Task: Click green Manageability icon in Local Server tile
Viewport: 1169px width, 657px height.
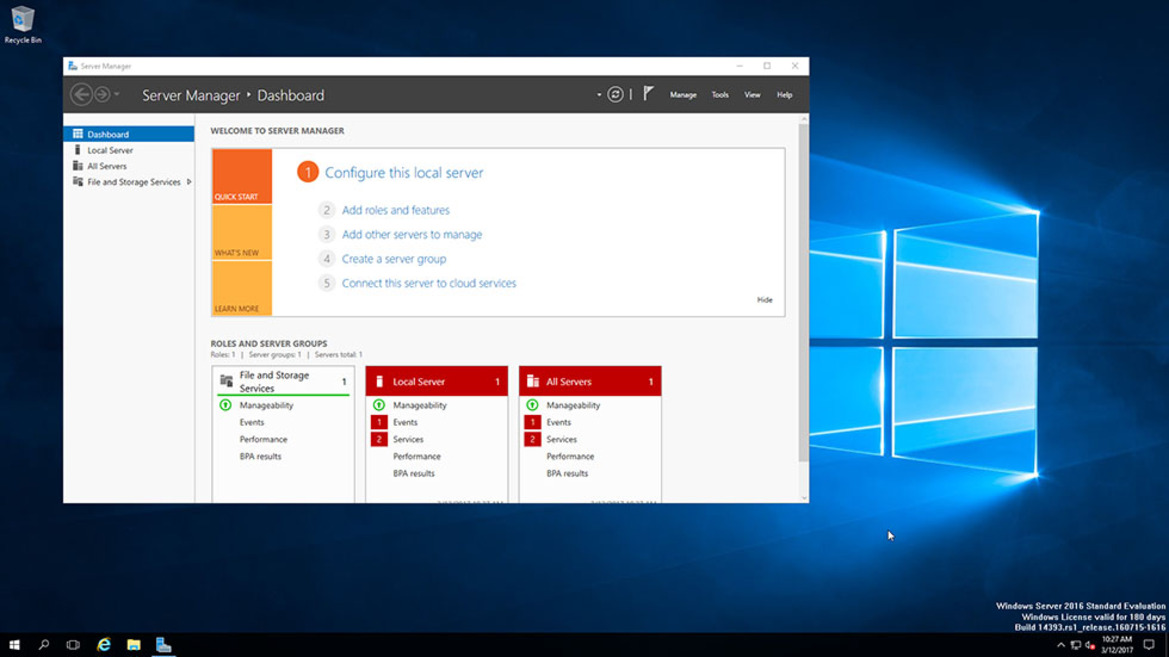Action: click(379, 405)
